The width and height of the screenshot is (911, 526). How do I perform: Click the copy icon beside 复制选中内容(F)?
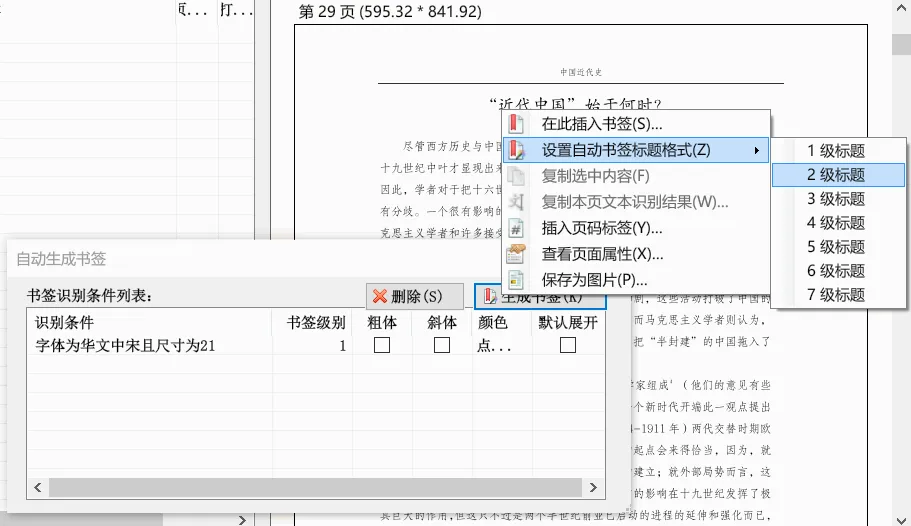pyautogui.click(x=516, y=176)
